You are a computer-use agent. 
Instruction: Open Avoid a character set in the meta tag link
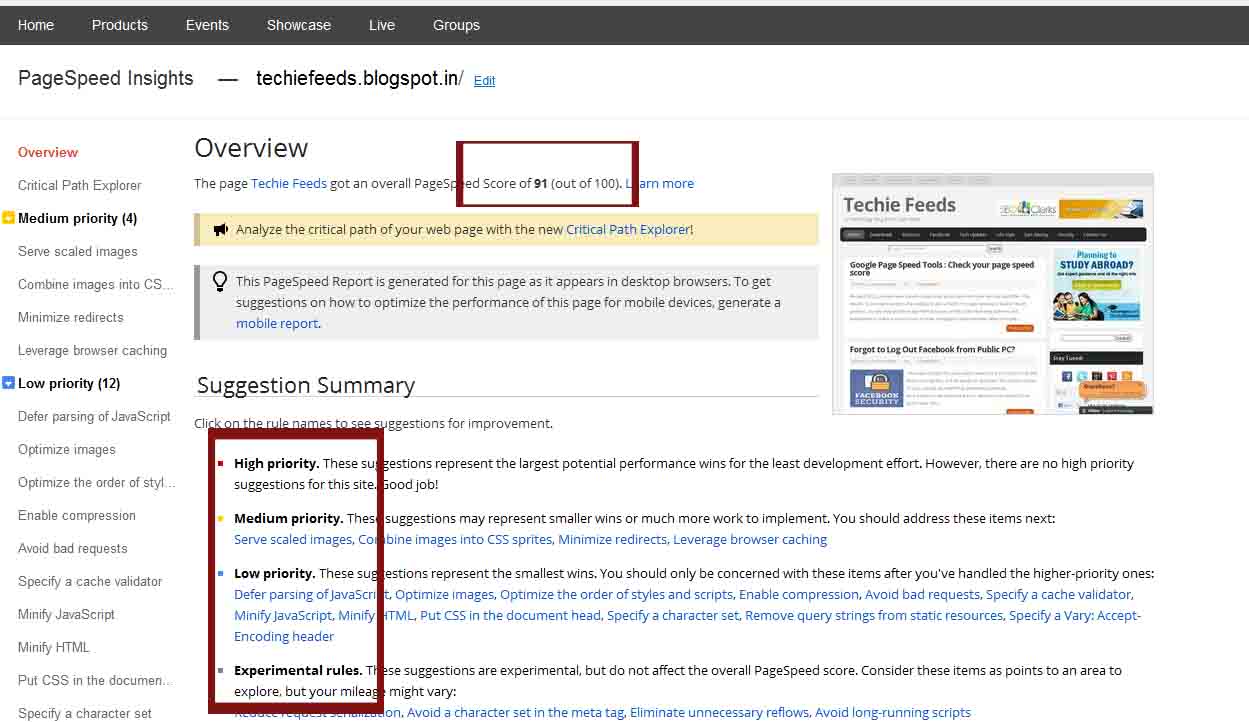tap(515, 712)
